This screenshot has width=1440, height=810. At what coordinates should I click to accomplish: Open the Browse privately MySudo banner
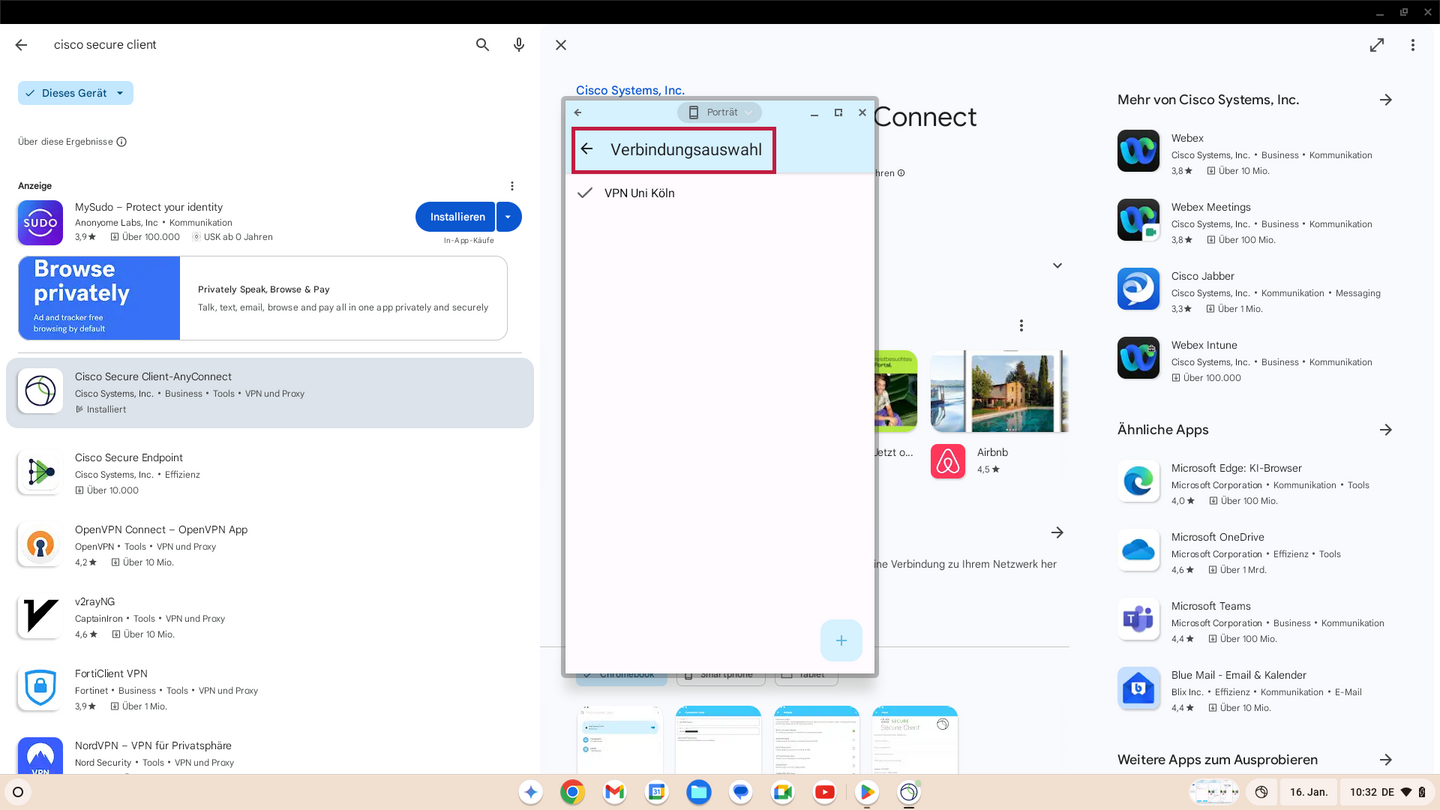(x=263, y=298)
